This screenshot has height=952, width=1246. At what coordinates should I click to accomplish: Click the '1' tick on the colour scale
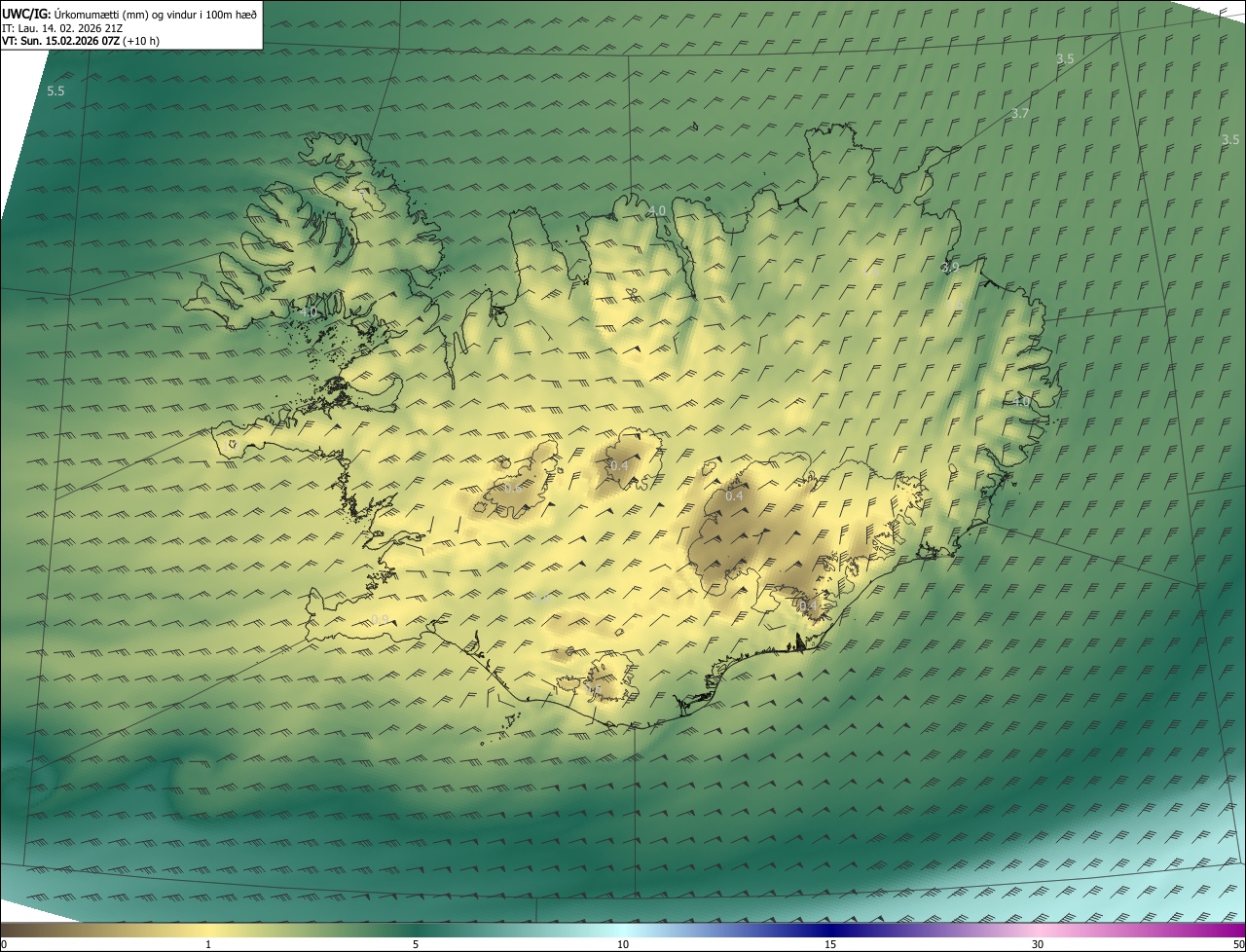coord(208,944)
